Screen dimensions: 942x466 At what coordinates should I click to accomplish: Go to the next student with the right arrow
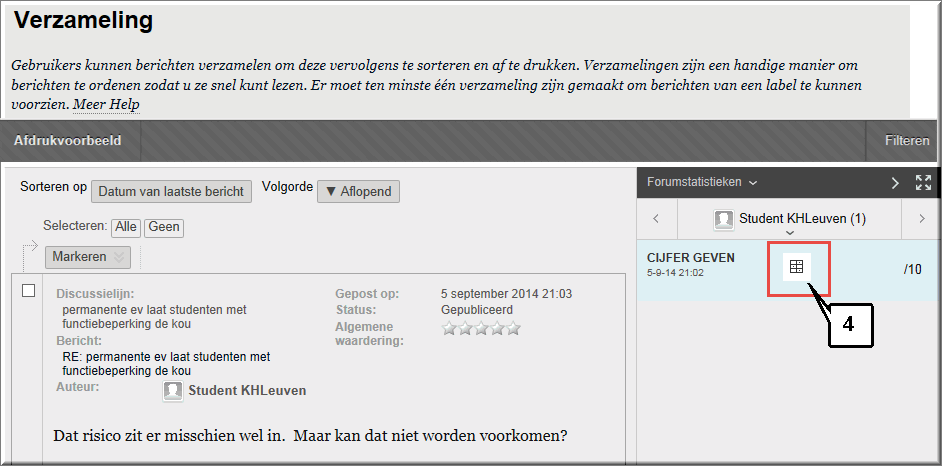(x=922, y=219)
